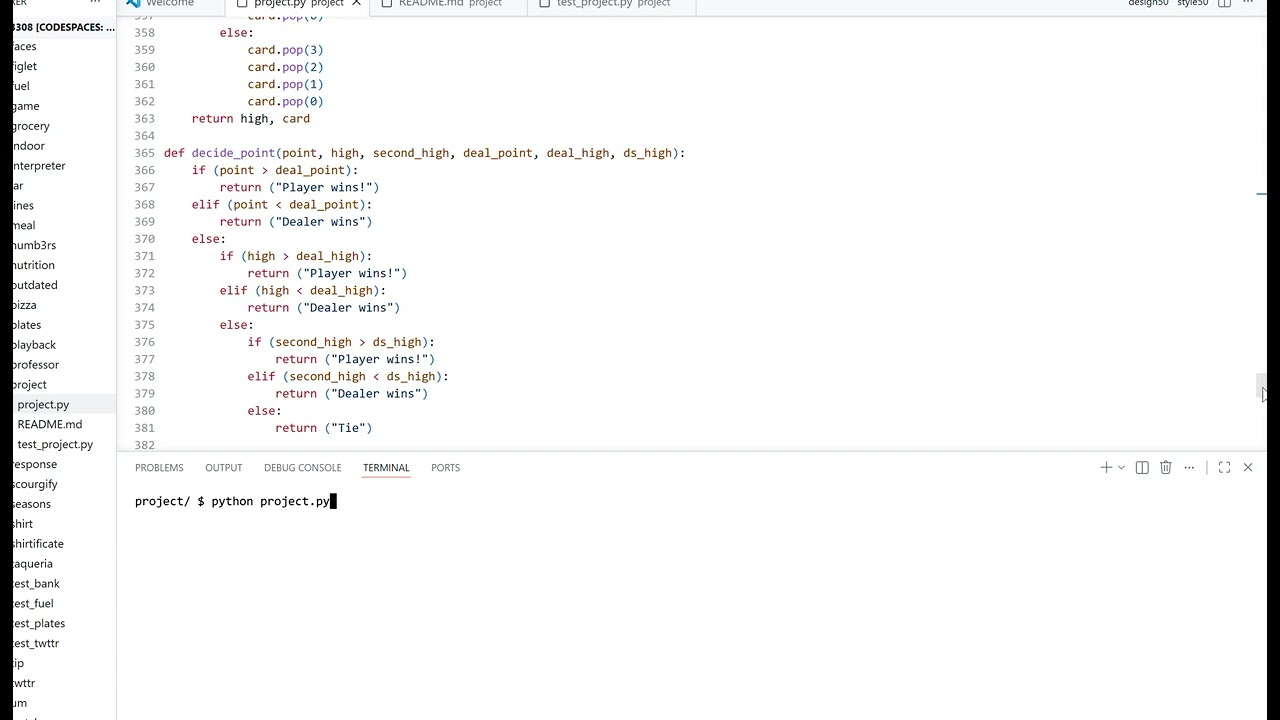Expand the scourgify folder in explorer

coord(35,484)
